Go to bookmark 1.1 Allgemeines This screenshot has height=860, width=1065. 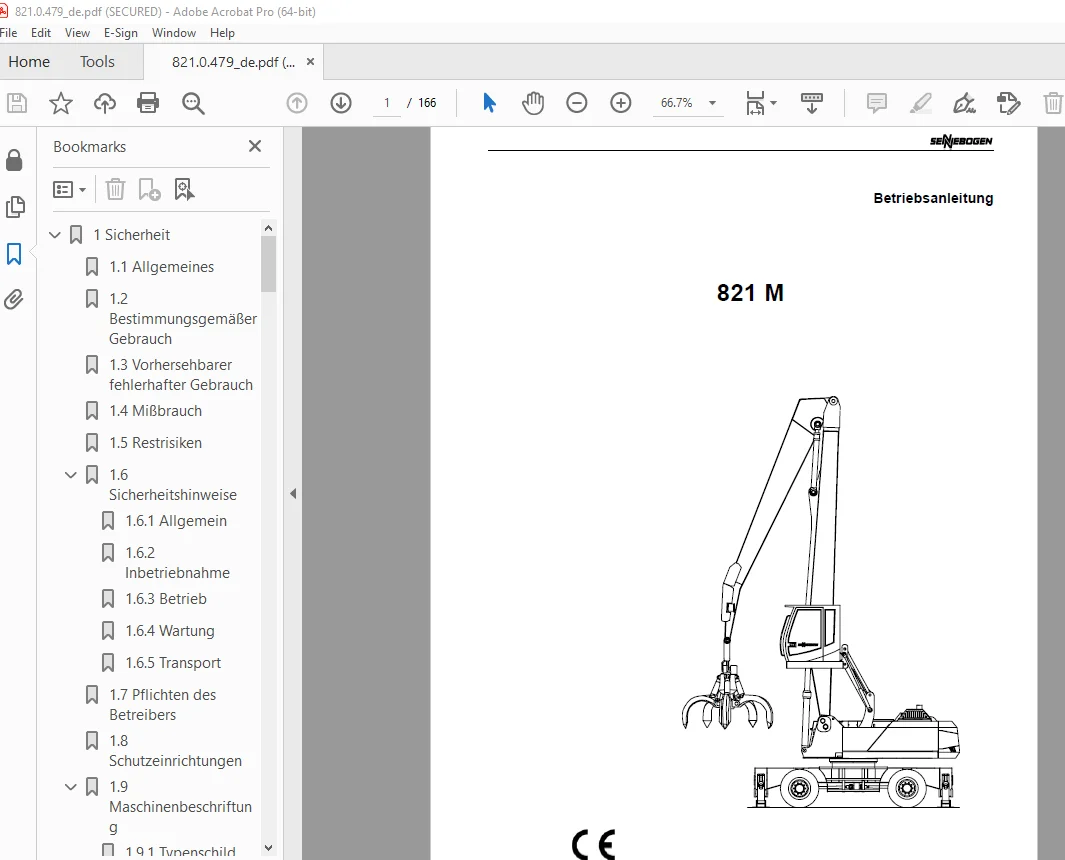pos(162,267)
